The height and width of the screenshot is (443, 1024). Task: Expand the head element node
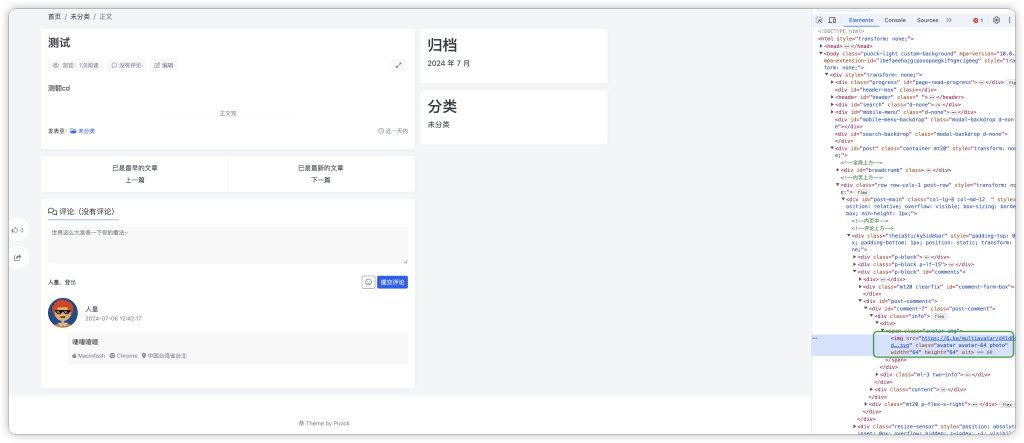pyautogui.click(x=821, y=46)
